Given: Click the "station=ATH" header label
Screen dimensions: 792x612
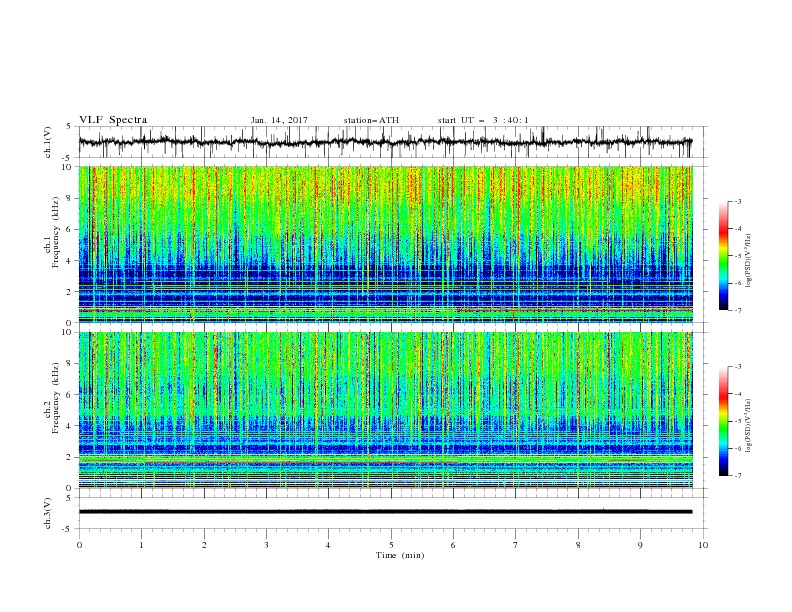Looking at the screenshot, I should (x=371, y=120).
